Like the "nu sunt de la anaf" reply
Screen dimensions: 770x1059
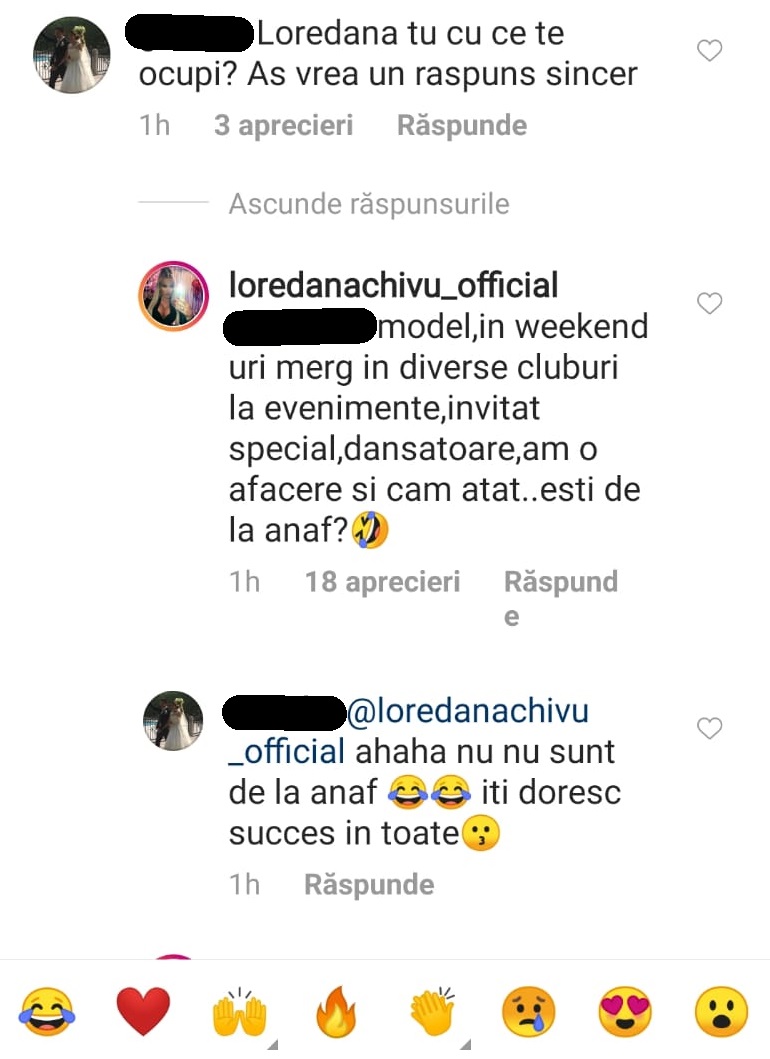[709, 729]
